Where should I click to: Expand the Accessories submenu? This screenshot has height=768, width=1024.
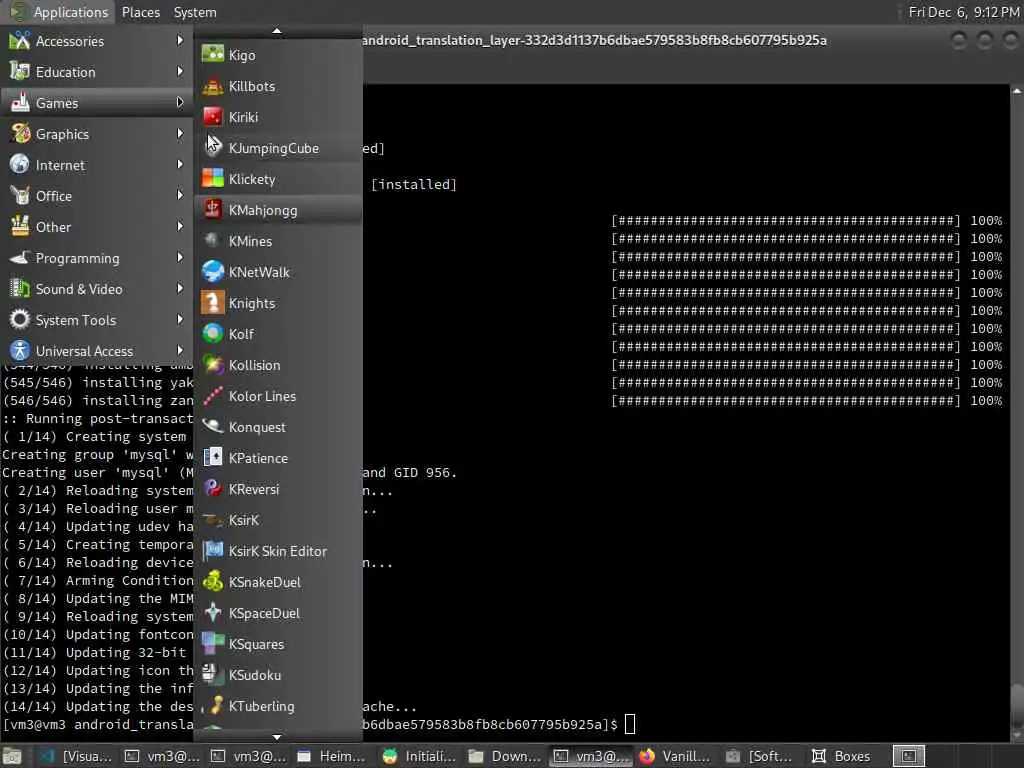coord(97,41)
